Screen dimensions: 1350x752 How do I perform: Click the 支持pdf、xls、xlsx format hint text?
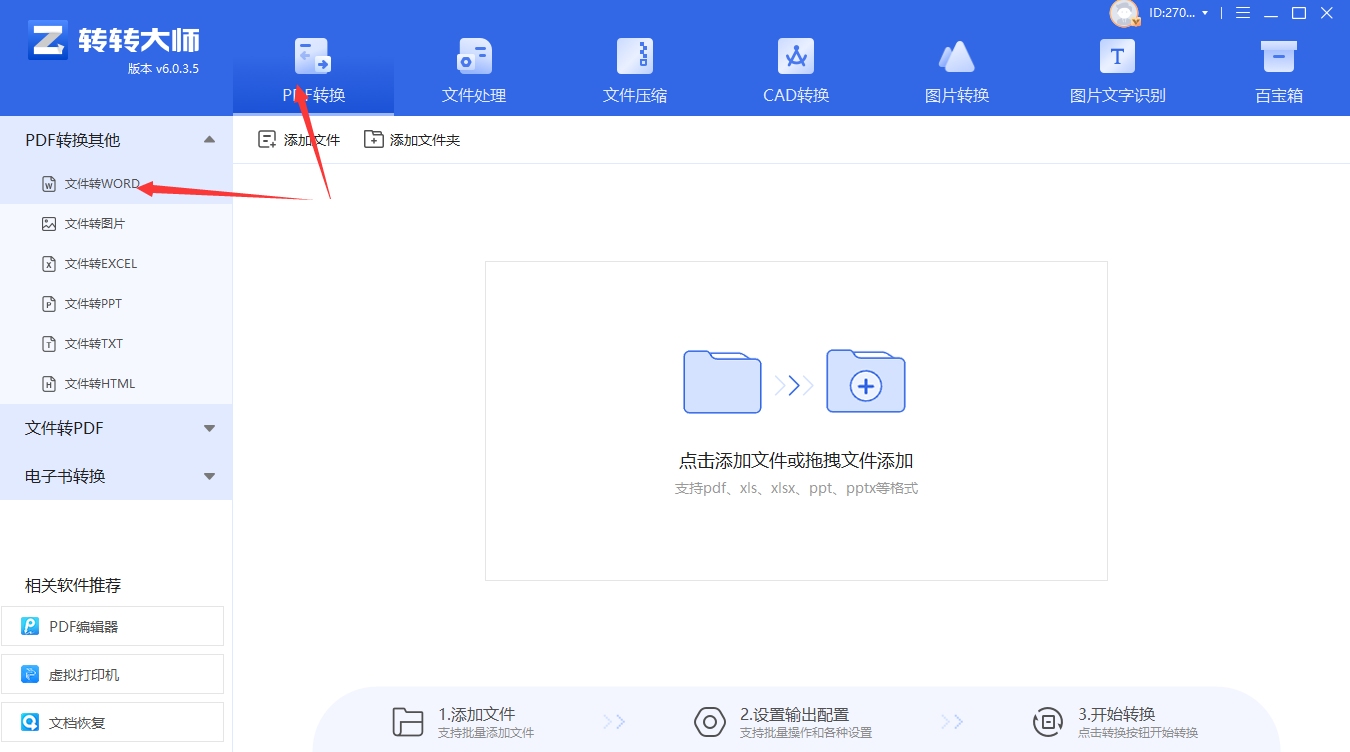tap(796, 489)
